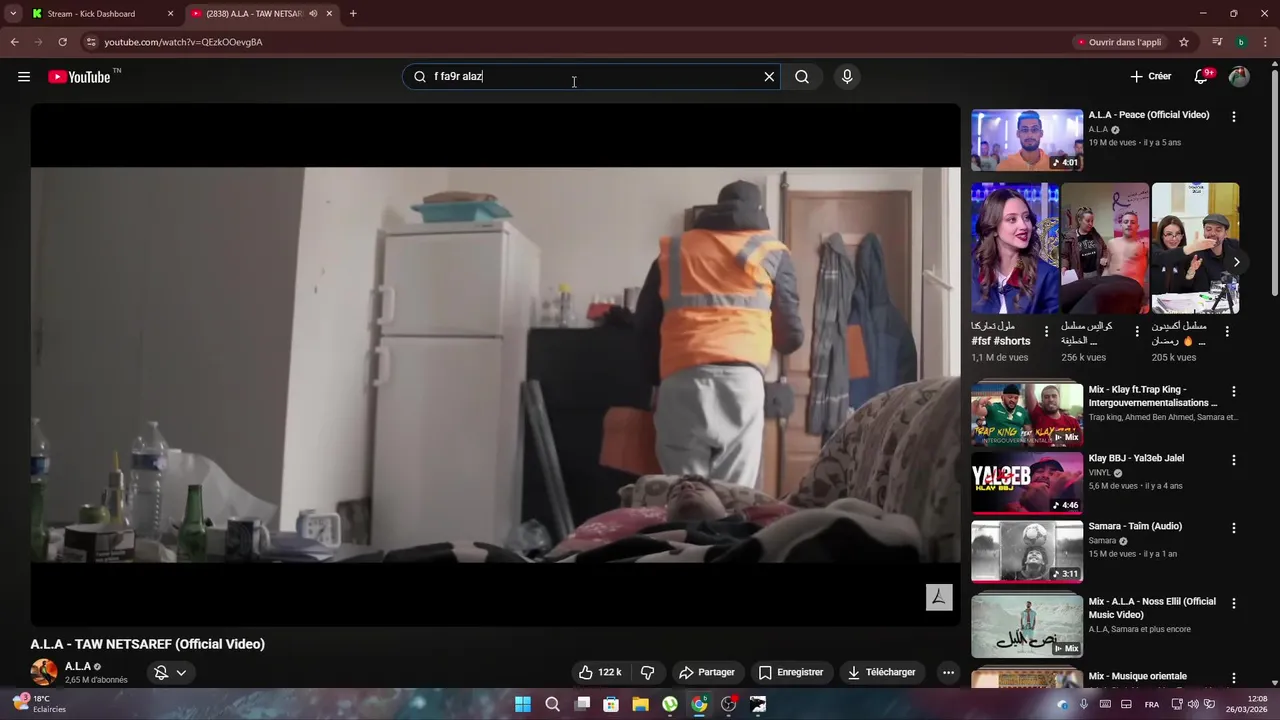1280x720 pixels.
Task: Mute the YouTube tab audio icon
Action: (x=313, y=14)
